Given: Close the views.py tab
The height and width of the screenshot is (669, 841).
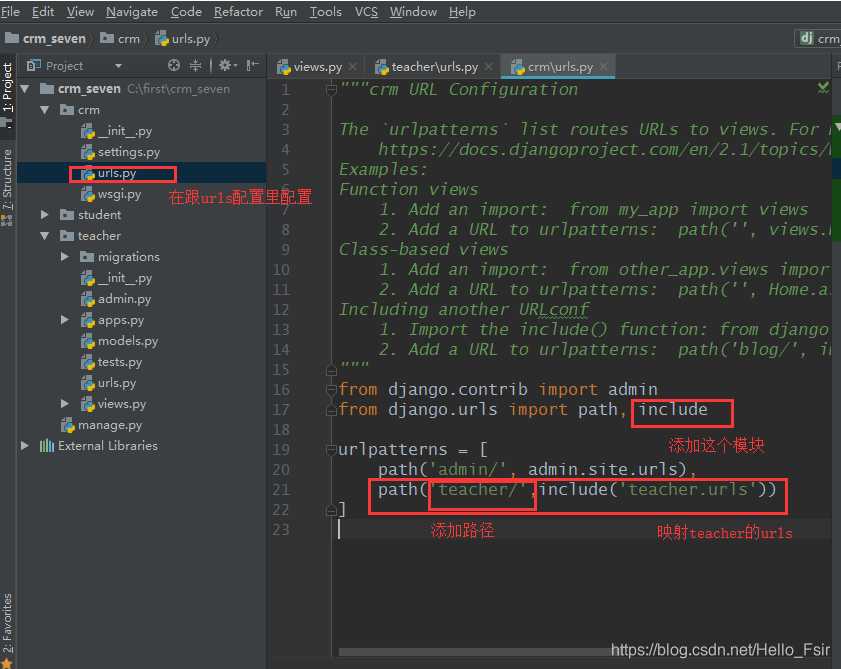Looking at the screenshot, I should tap(352, 67).
